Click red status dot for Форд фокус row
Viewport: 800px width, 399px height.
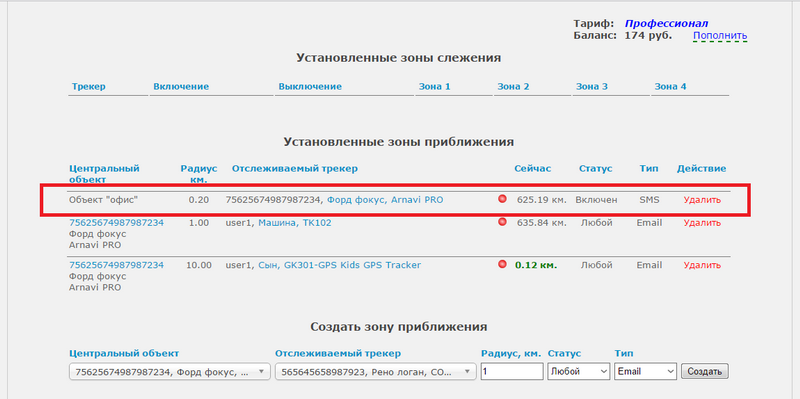pos(502,199)
